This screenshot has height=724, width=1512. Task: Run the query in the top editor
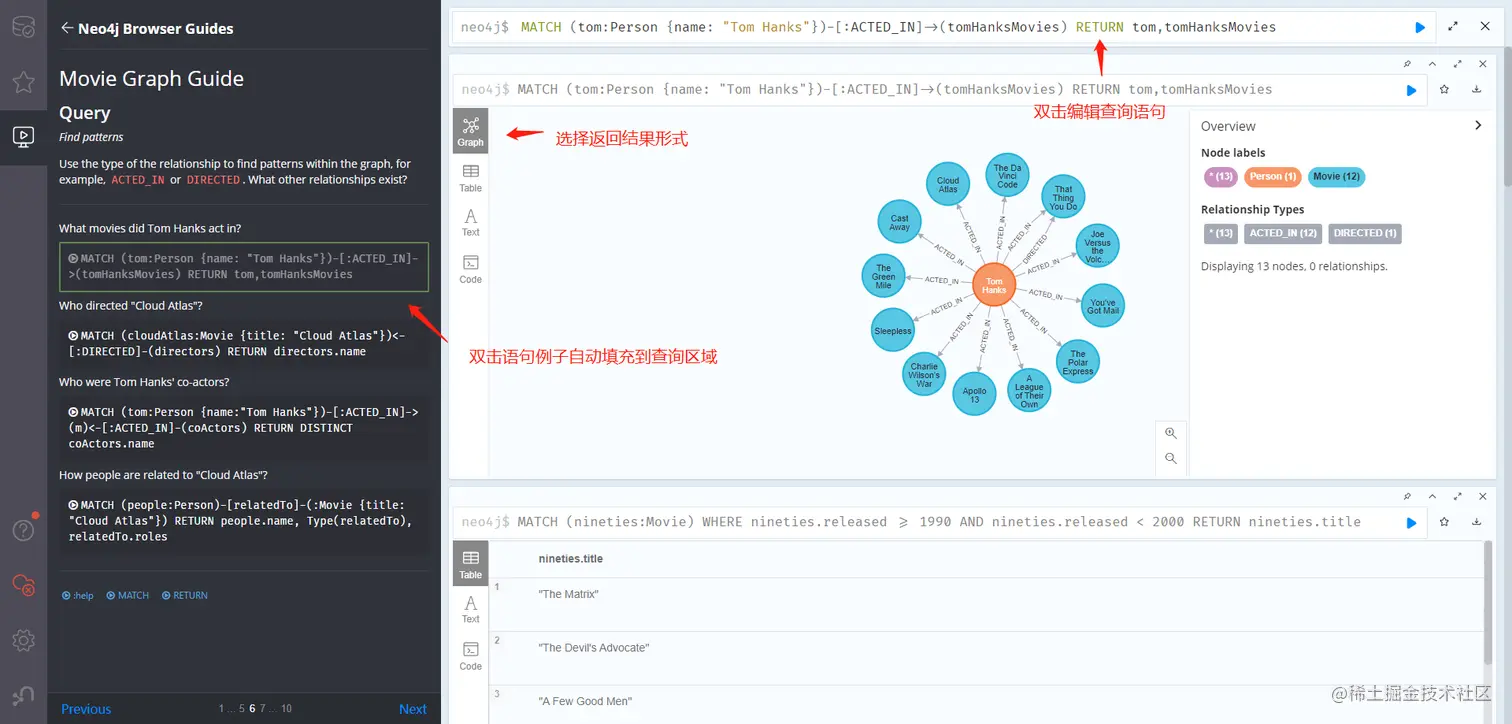1419,27
